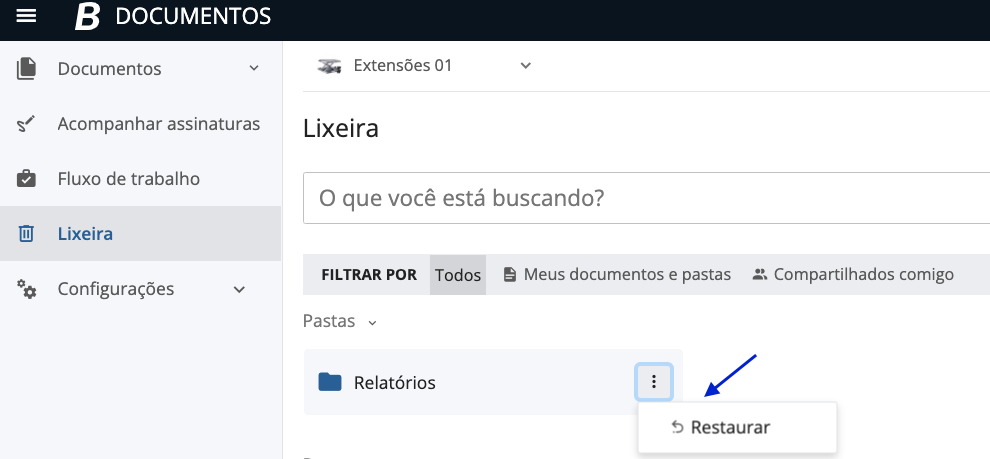The width and height of the screenshot is (990, 459).
Task: Go to Fluxo de trabalho page
Action: point(128,179)
